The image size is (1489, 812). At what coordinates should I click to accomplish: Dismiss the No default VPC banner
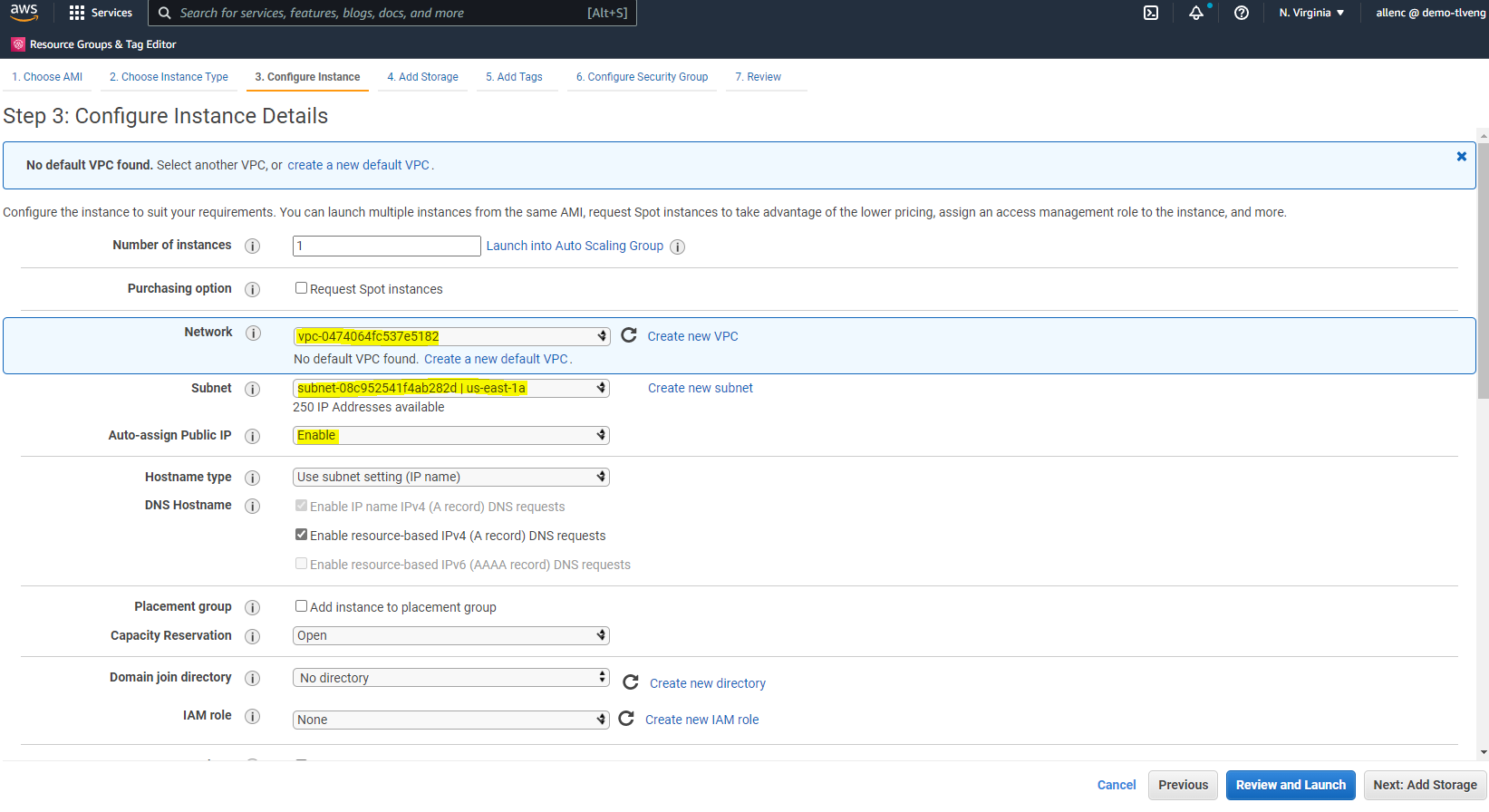coord(1461,157)
